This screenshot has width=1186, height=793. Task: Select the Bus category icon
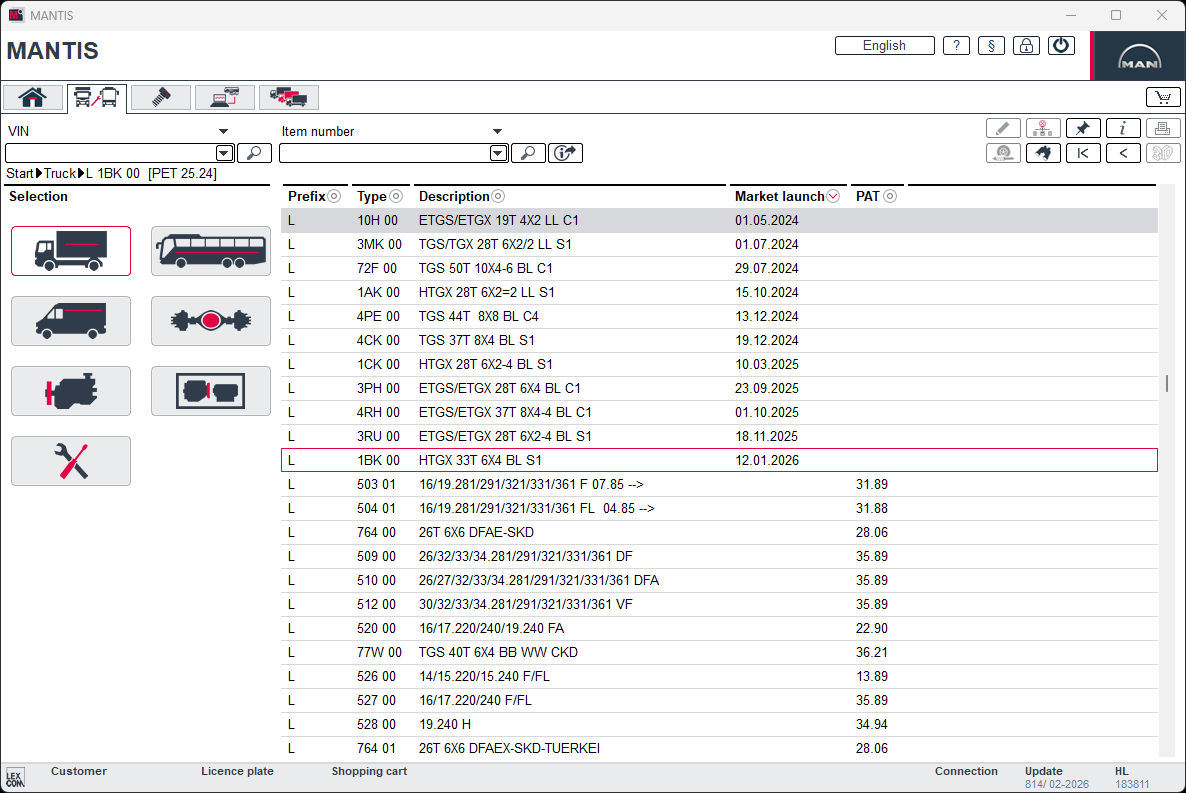click(x=211, y=251)
